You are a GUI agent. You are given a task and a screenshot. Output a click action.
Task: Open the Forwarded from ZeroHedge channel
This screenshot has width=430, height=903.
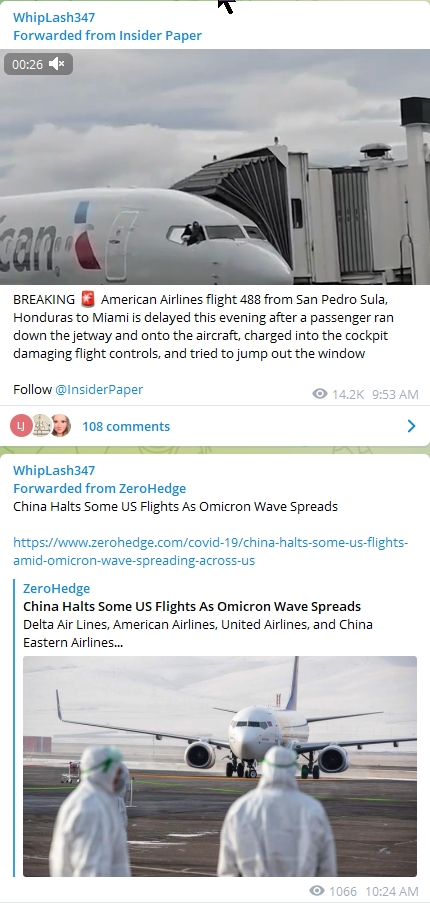[100, 488]
